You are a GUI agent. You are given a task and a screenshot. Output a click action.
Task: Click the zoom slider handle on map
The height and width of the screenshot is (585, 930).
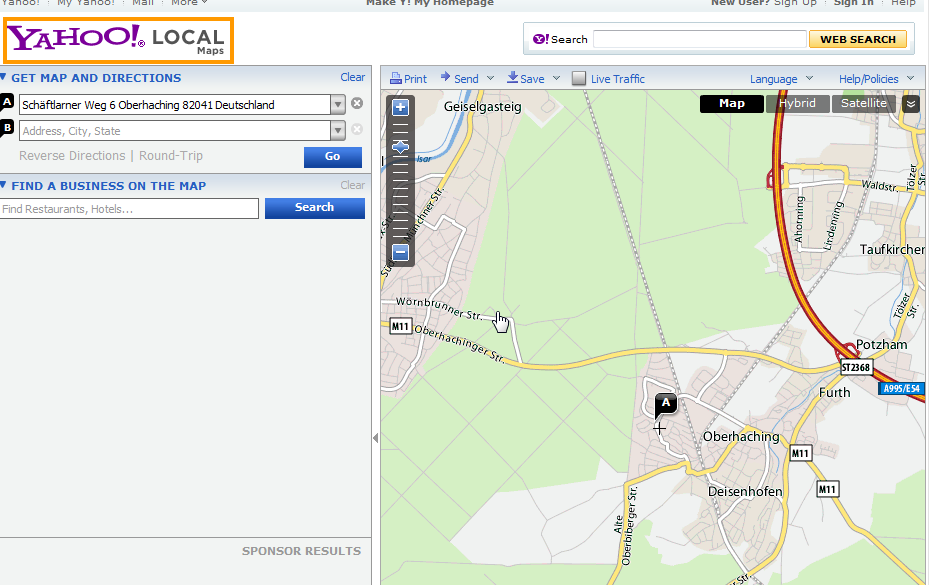(400, 147)
